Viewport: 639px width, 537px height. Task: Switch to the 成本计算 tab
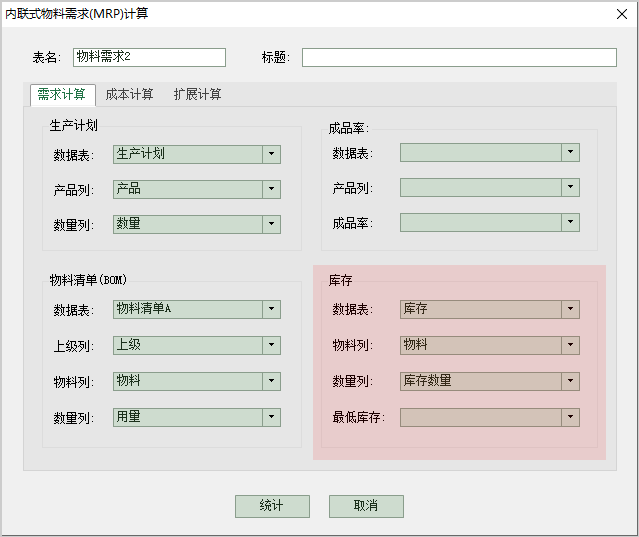pos(130,95)
